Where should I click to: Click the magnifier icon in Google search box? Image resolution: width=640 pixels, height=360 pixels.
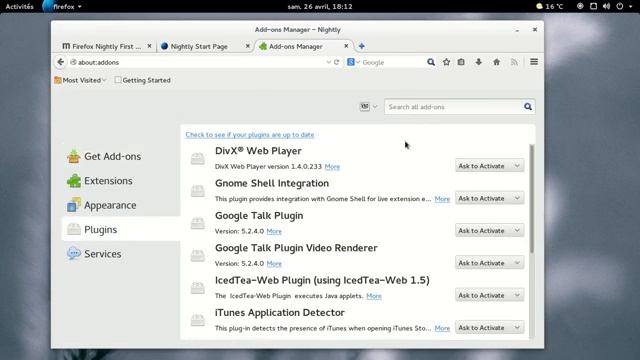(431, 62)
